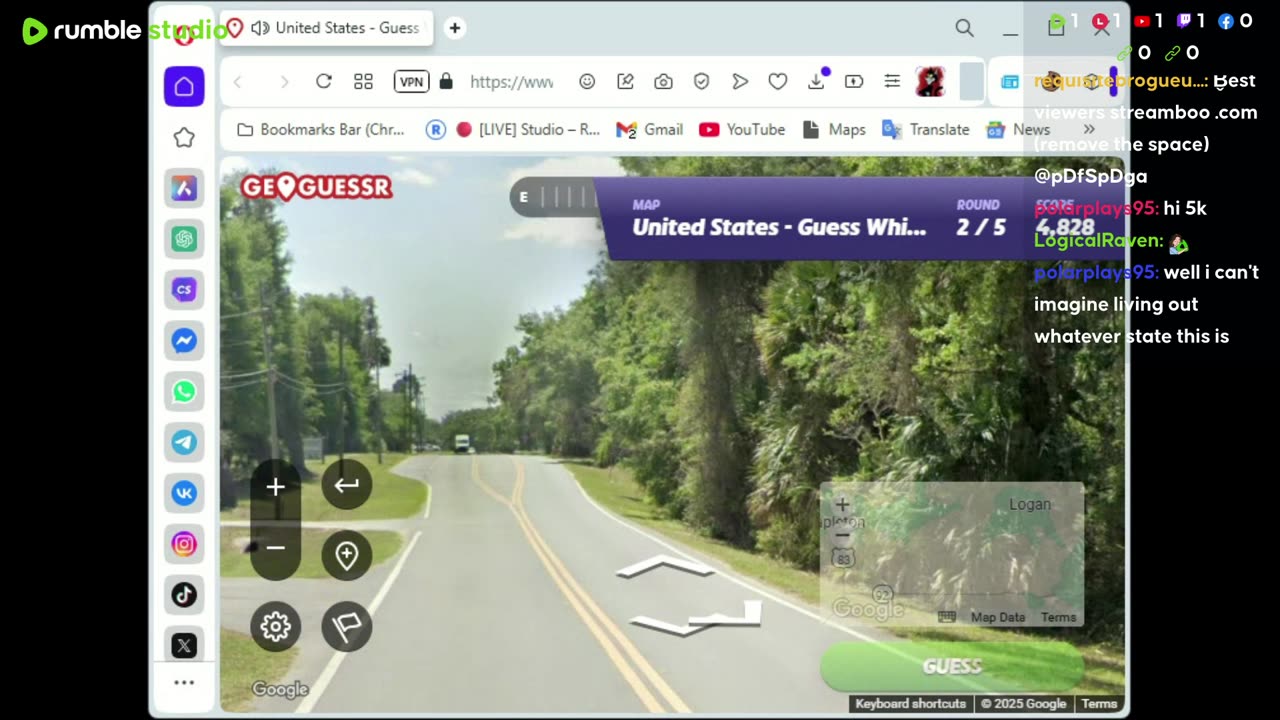Screen dimensions: 1280x720
Task: Open the YouTube bookmark
Action: 742,129
